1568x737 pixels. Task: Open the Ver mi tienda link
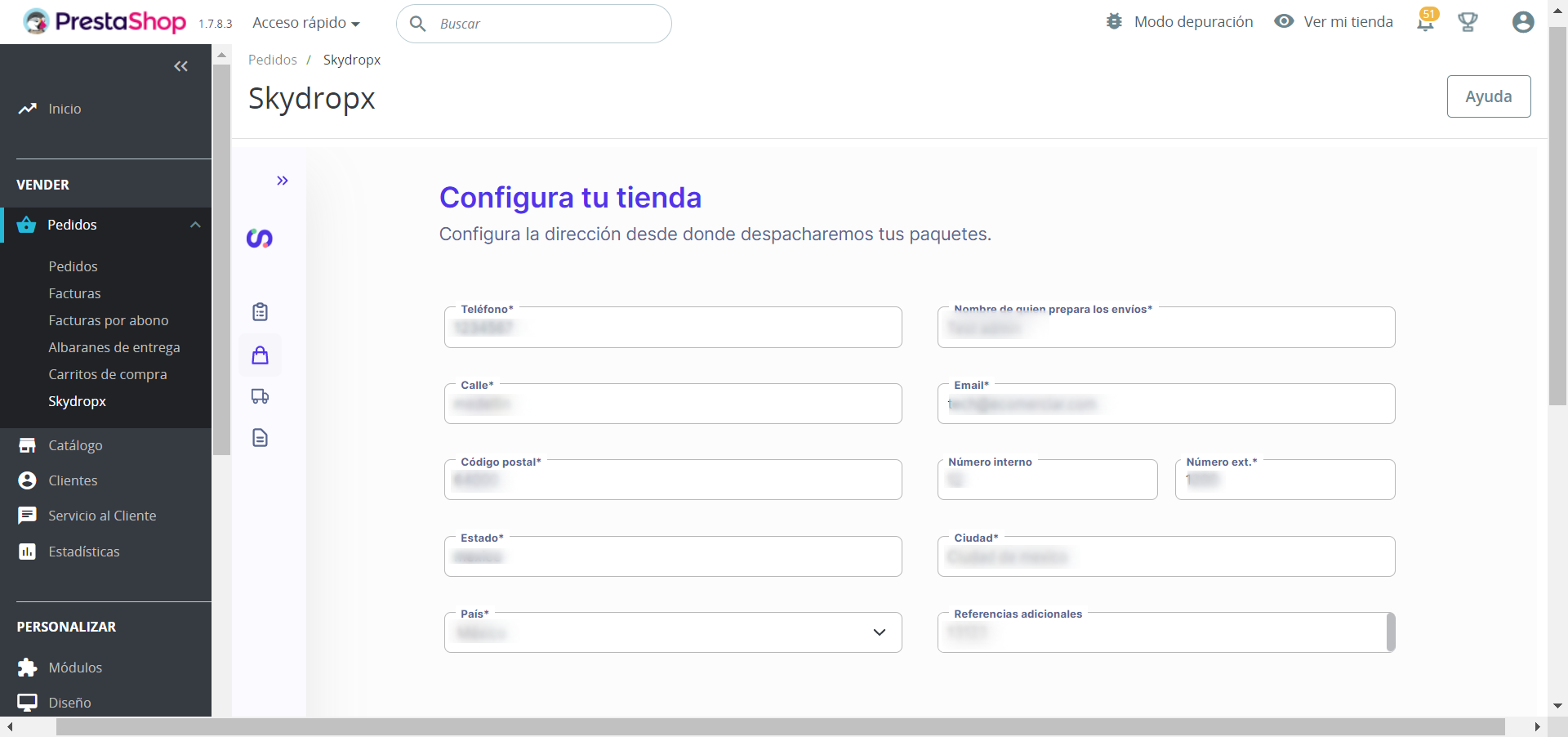[1348, 21]
